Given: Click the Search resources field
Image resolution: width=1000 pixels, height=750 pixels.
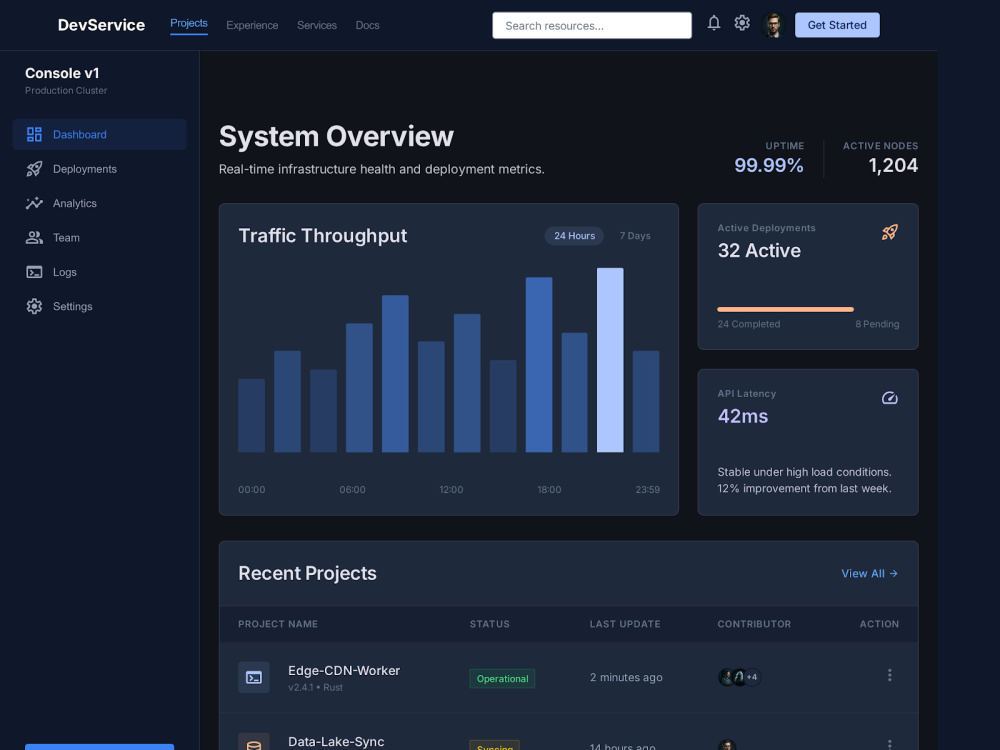Looking at the screenshot, I should pyautogui.click(x=592, y=26).
